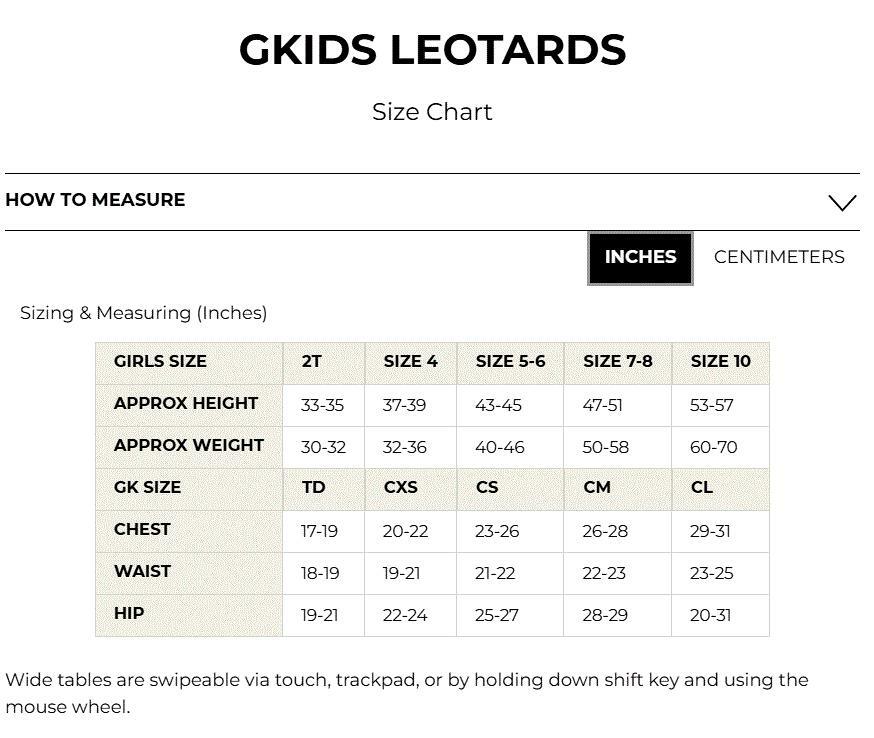Select the SIZE 10 column header

point(720,363)
